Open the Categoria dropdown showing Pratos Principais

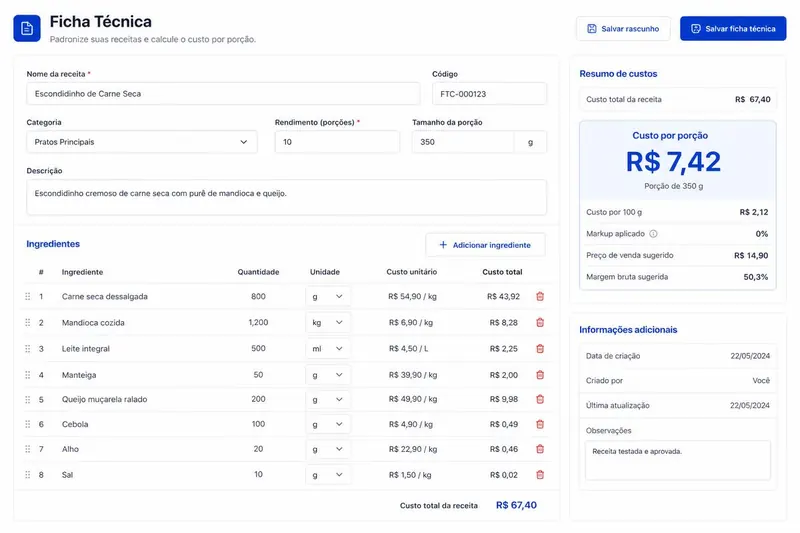(x=142, y=142)
